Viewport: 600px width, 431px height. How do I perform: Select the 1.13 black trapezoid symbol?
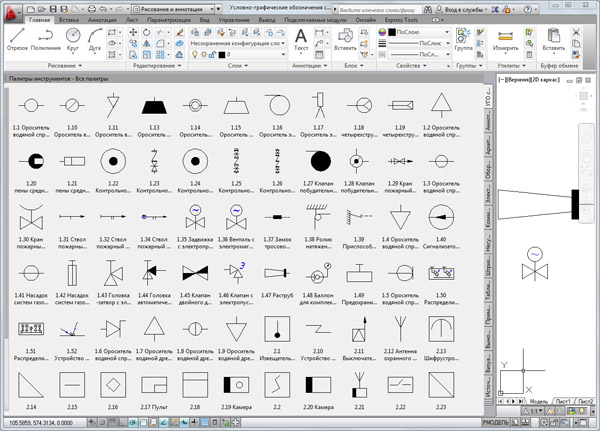pyautogui.click(x=155, y=105)
